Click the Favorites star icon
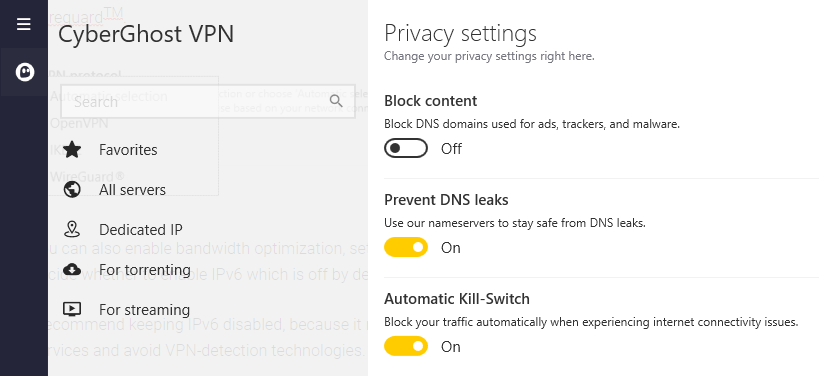 click(72, 150)
